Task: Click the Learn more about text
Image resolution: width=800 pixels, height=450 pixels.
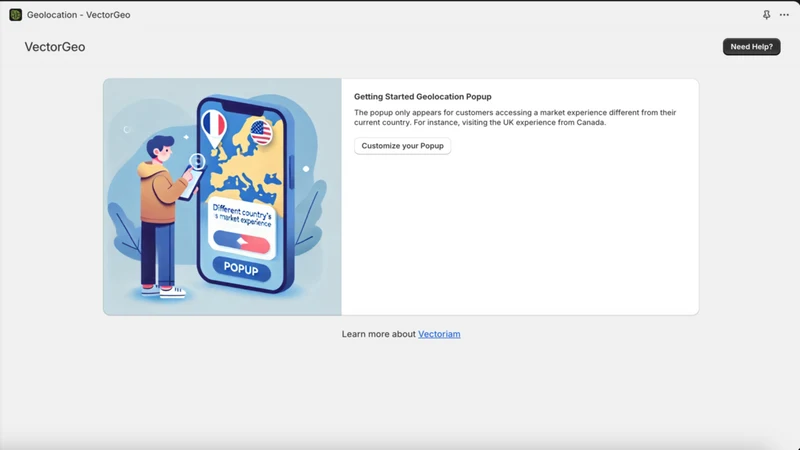Action: 379,334
